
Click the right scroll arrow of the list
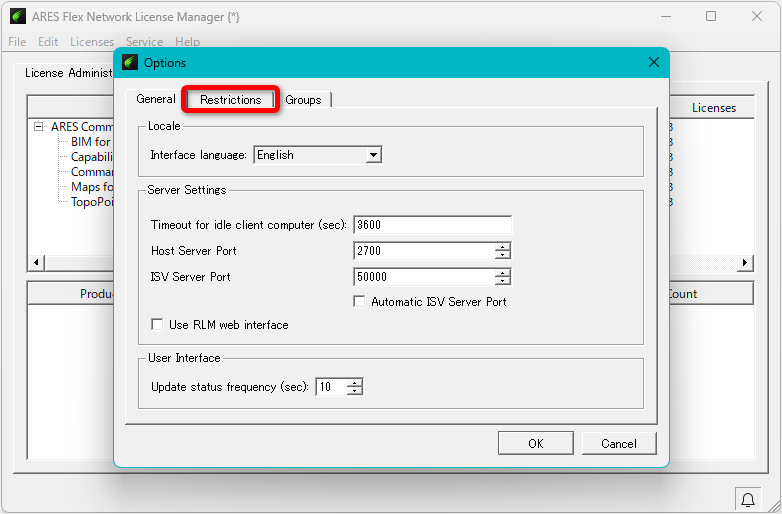click(x=745, y=262)
